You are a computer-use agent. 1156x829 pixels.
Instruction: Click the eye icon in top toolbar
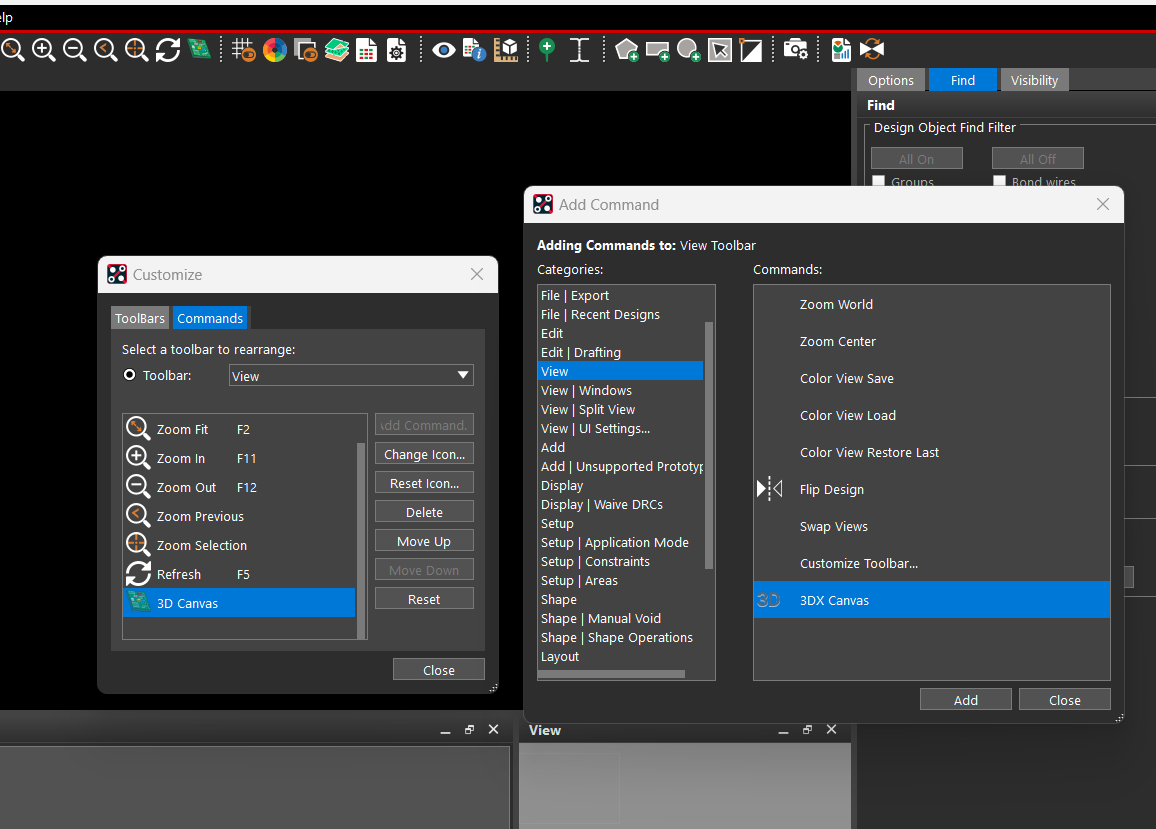coord(444,49)
